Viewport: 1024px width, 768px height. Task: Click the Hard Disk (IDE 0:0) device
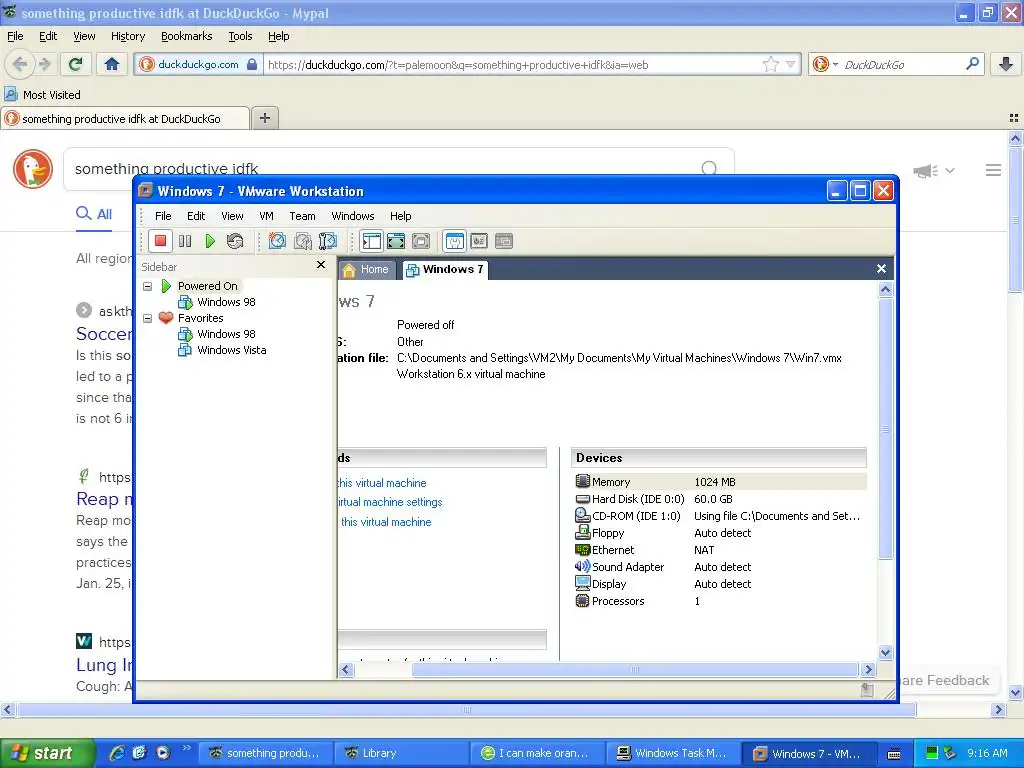click(720, 499)
